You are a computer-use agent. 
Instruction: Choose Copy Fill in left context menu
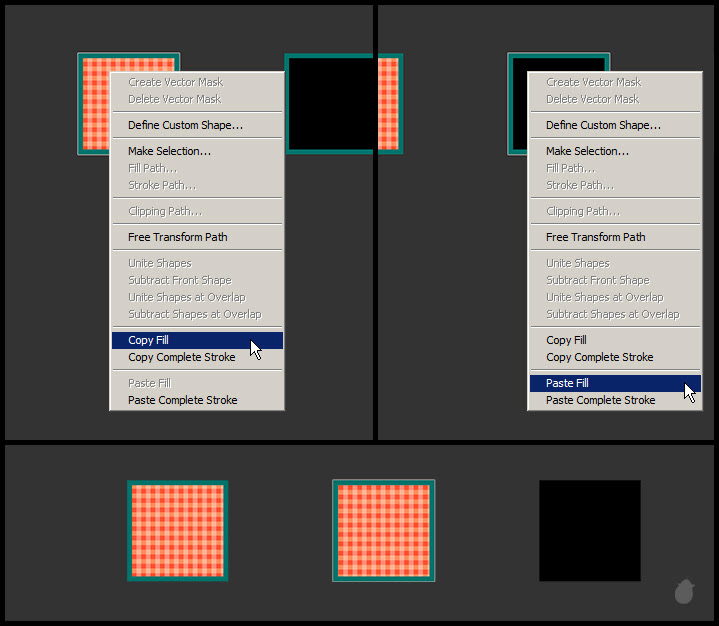[197, 340]
